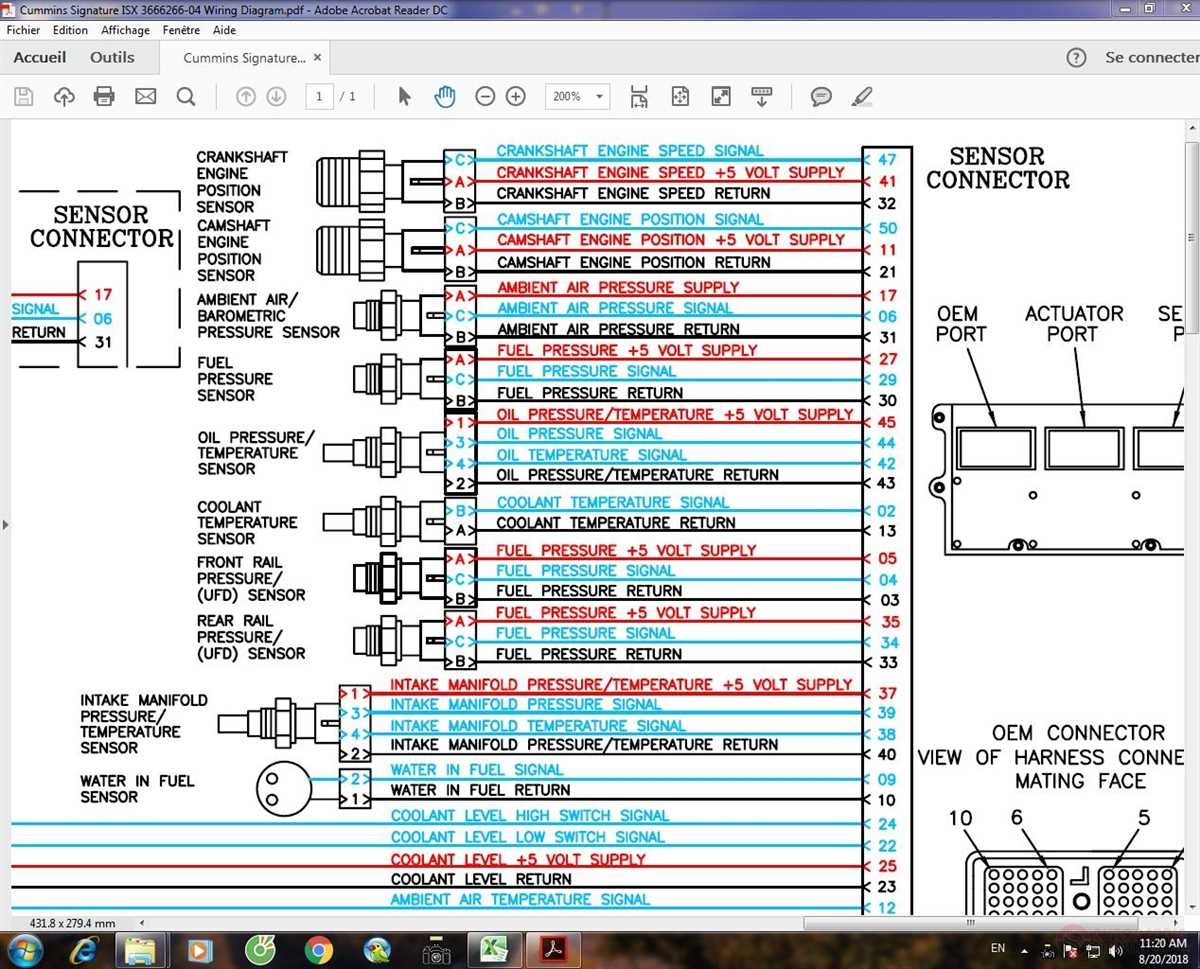
Task: Activate the hand pan tool
Action: [x=445, y=96]
